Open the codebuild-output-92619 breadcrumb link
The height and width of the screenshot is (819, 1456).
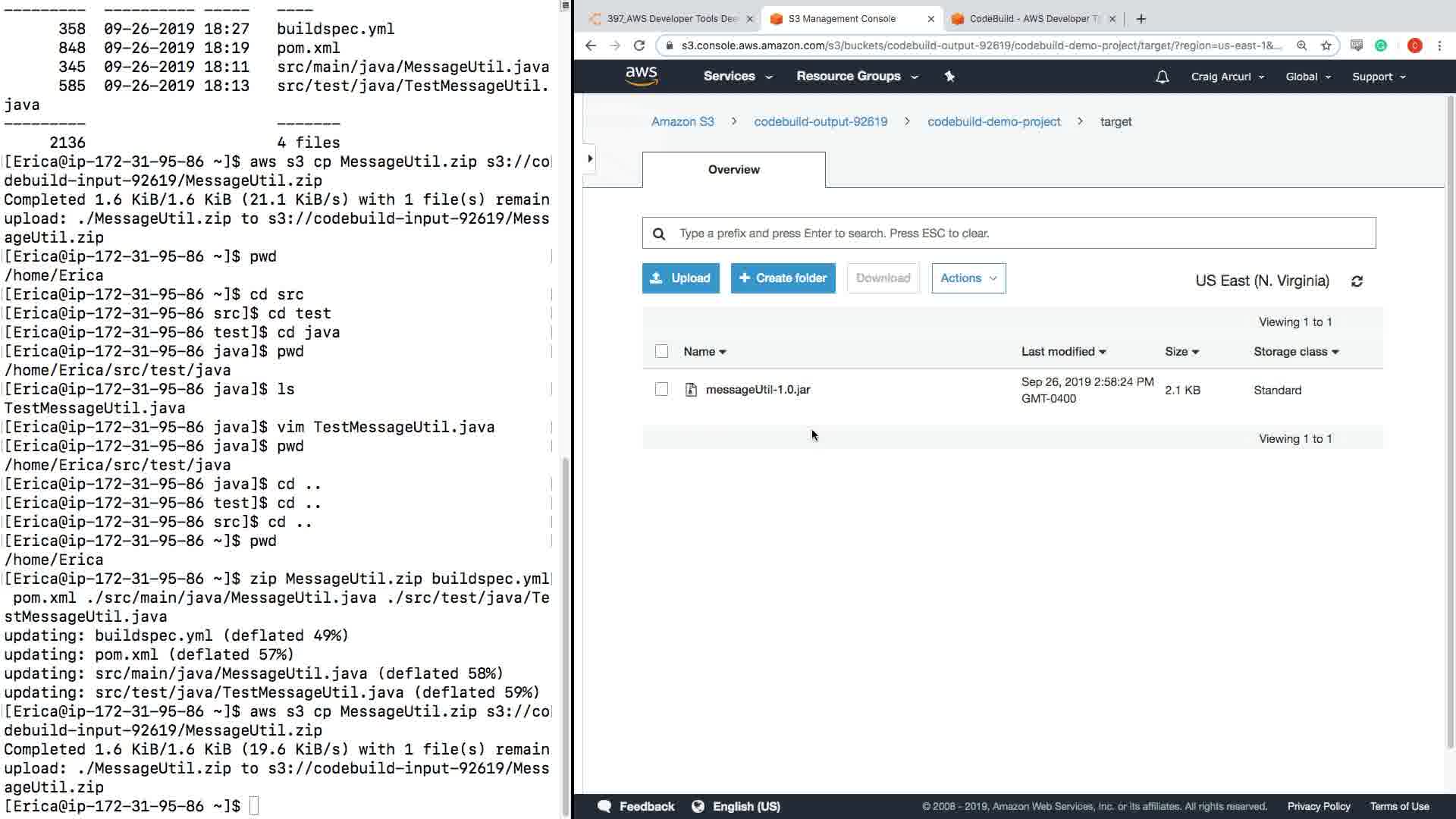(x=820, y=122)
